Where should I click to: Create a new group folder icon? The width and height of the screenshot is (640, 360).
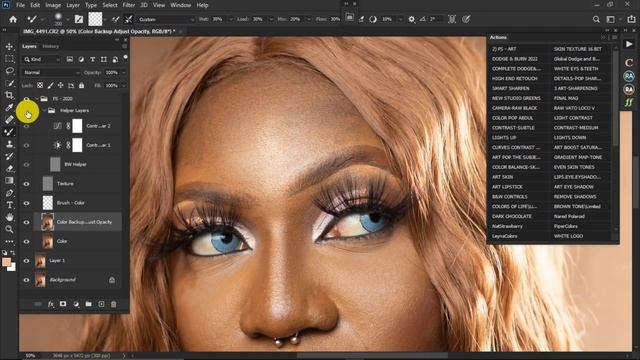coord(89,304)
